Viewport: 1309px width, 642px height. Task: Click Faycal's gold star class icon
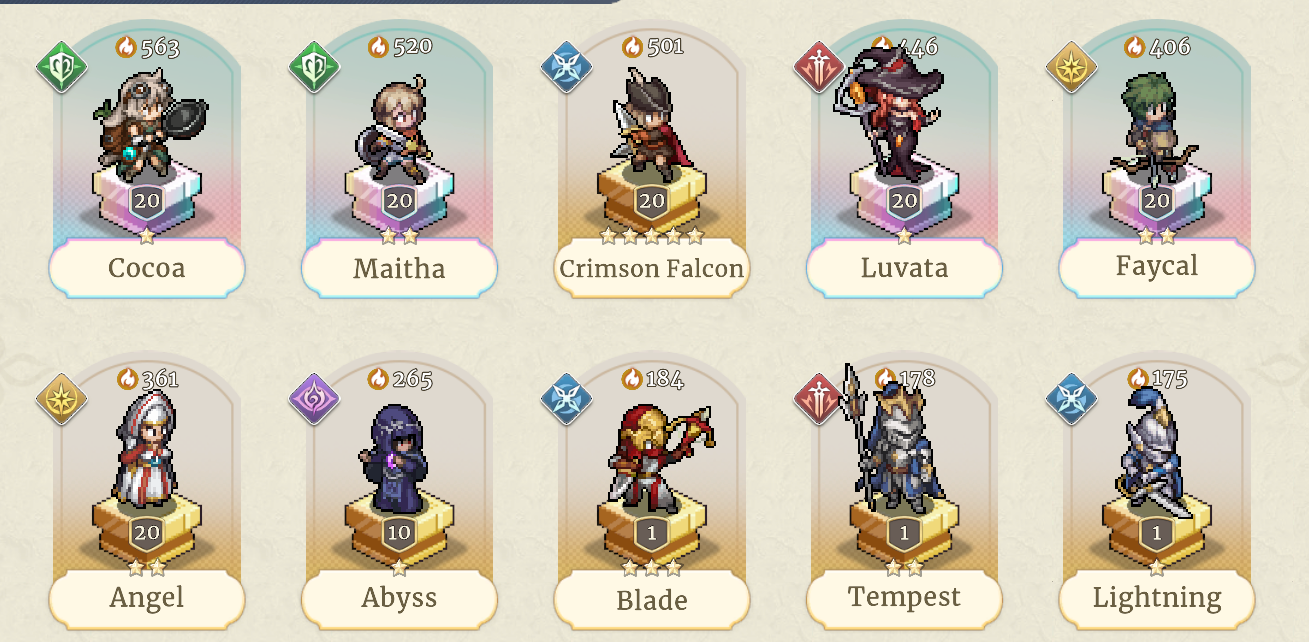pyautogui.click(x=1071, y=68)
